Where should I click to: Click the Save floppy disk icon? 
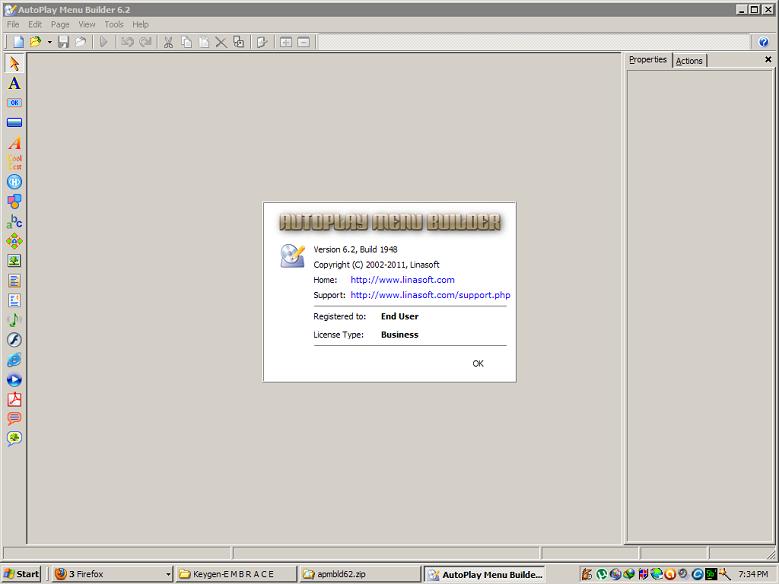pyautogui.click(x=63, y=42)
